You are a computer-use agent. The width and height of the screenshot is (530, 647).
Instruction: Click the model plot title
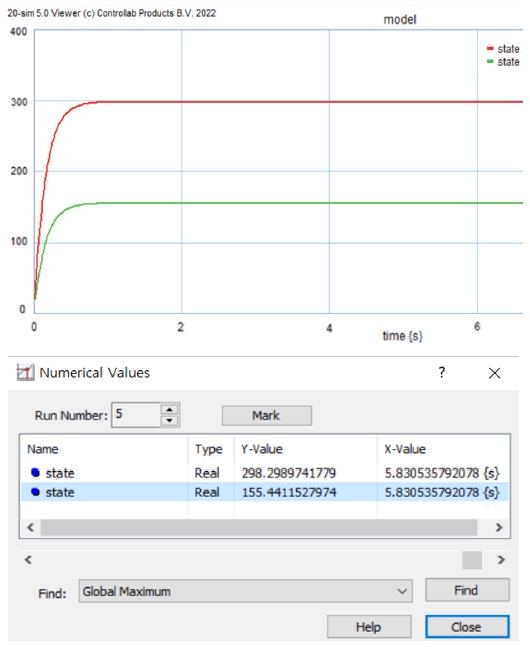click(x=400, y=19)
